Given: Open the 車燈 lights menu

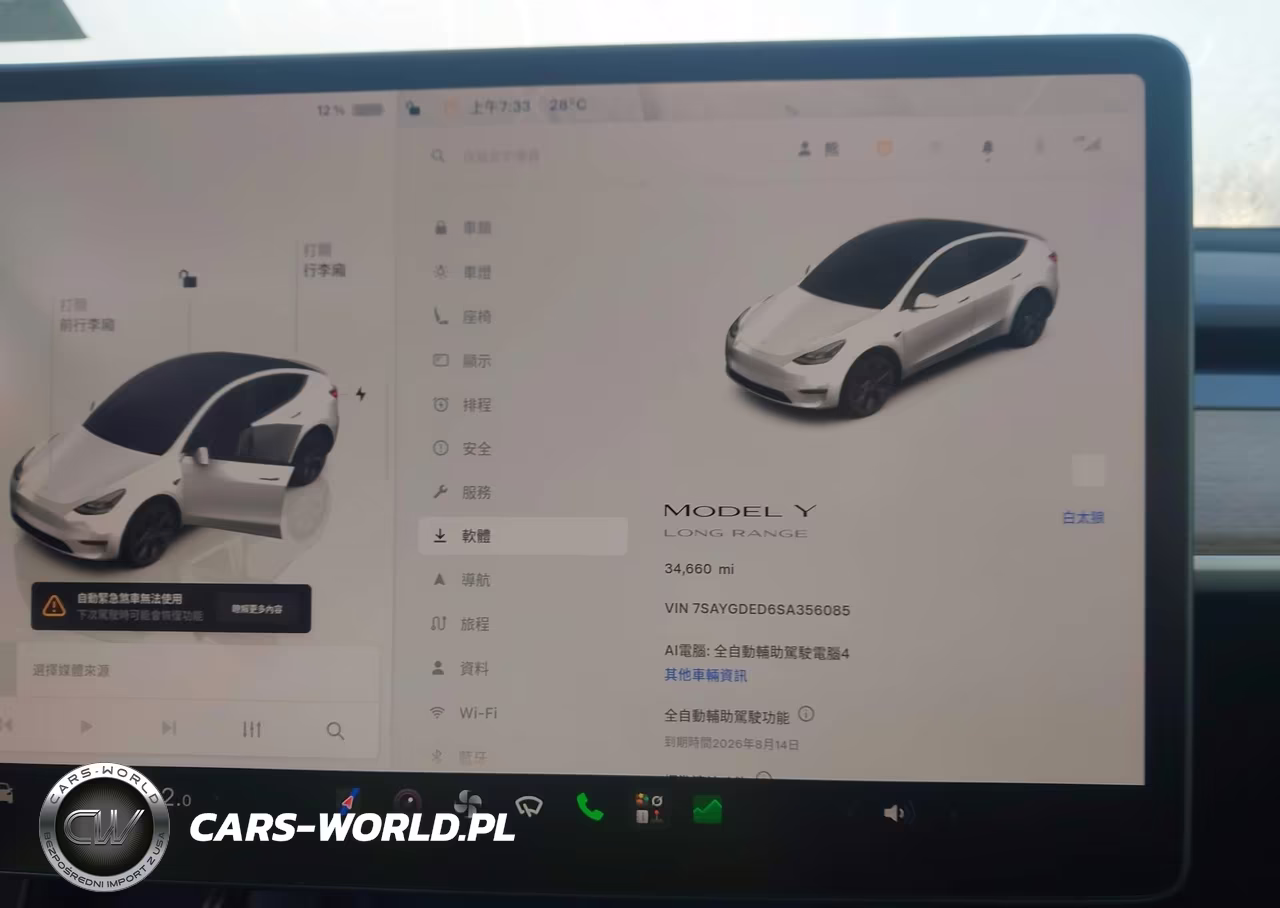Looking at the screenshot, I should coord(463,272).
